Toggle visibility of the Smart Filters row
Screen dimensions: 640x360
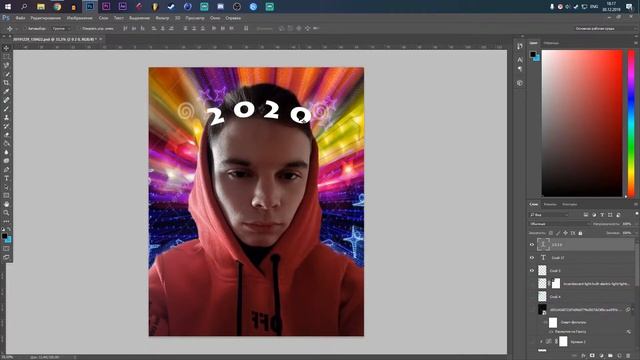pos(545,322)
